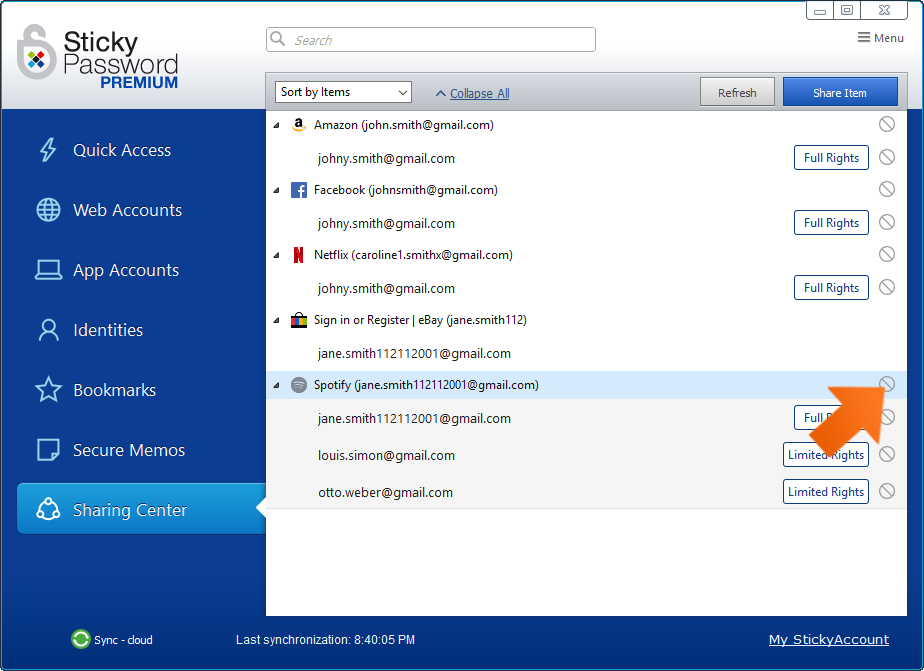The height and width of the screenshot is (671, 924).
Task: Revoke all sharing on the Netflix row
Action: tap(887, 254)
